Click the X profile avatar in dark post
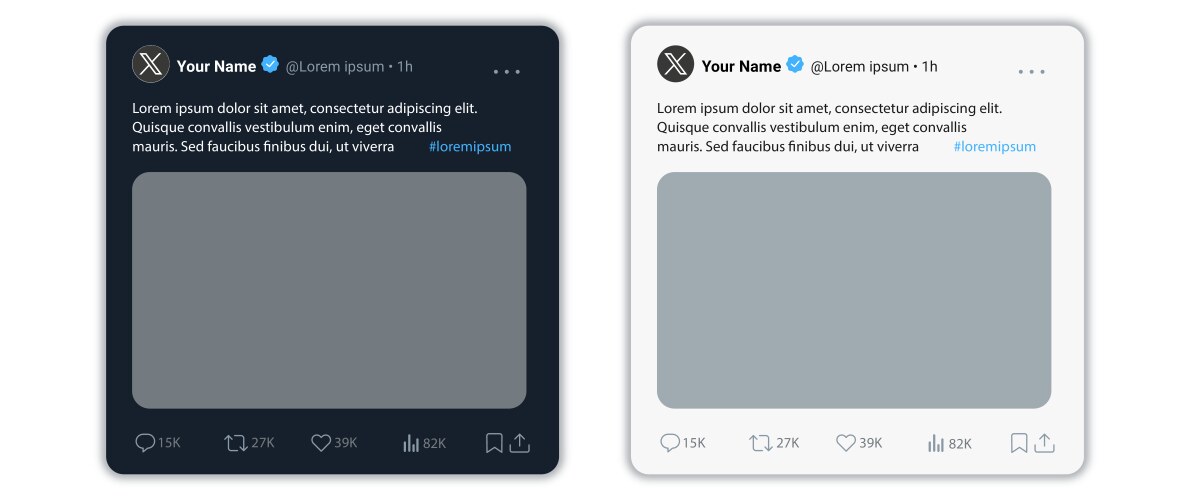This screenshot has height=500, width=1200. (150, 65)
